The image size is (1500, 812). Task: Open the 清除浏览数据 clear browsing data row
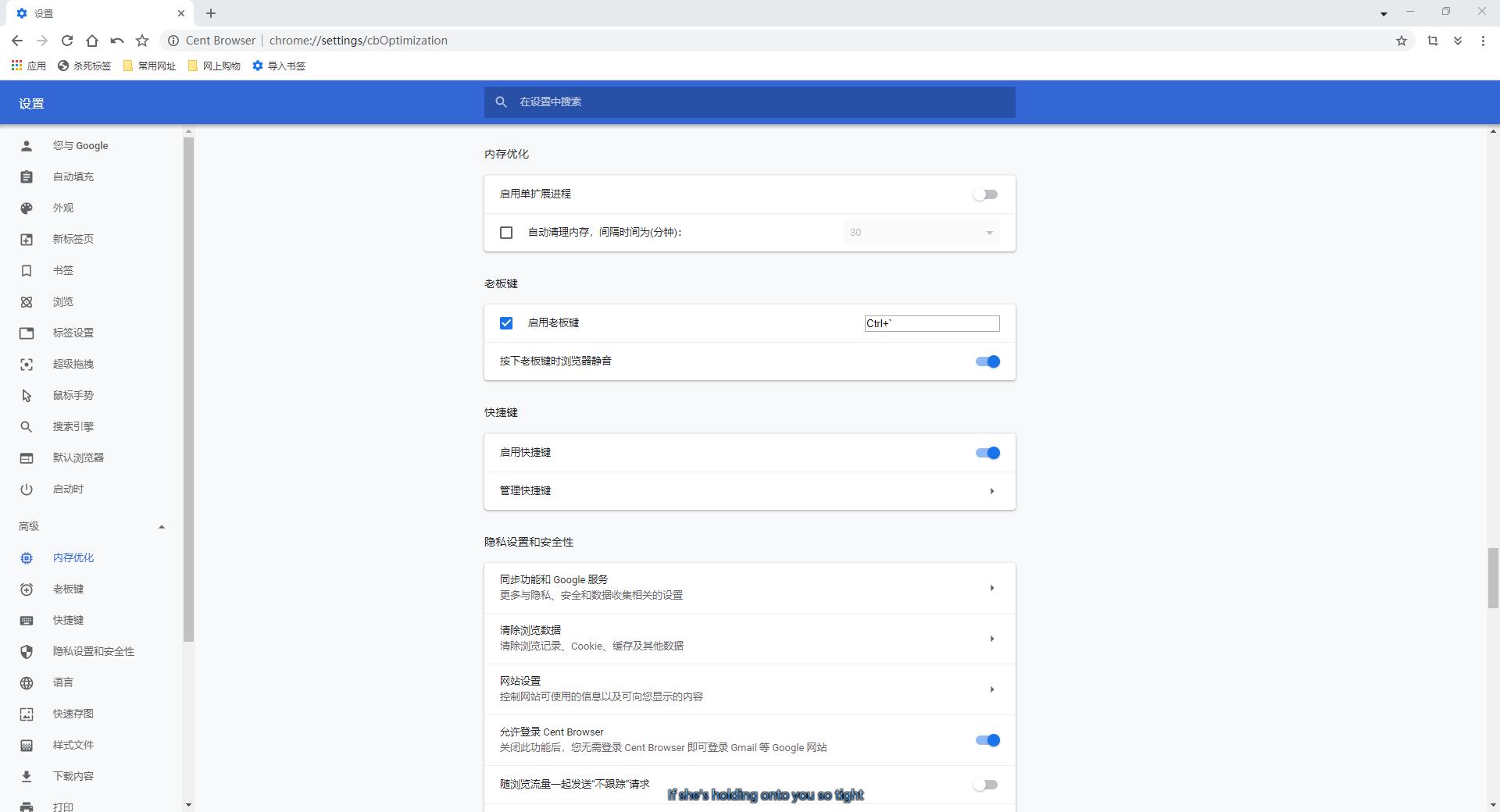748,639
